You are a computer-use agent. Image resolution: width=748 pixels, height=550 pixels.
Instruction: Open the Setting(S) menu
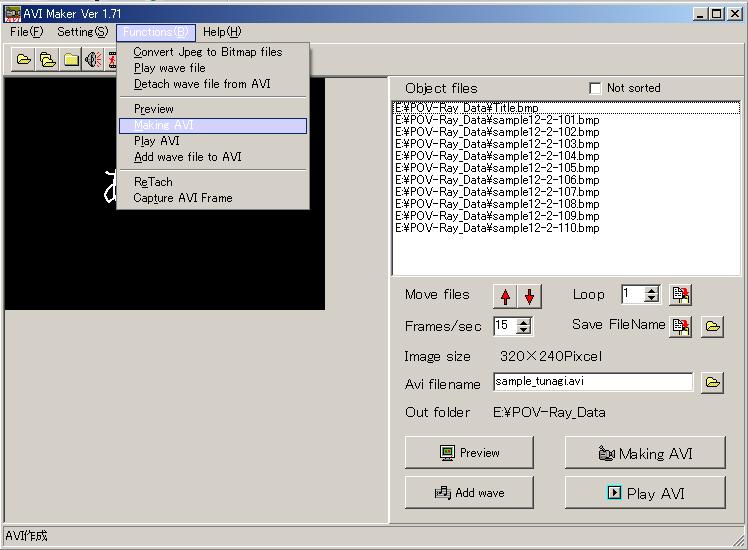(83, 32)
